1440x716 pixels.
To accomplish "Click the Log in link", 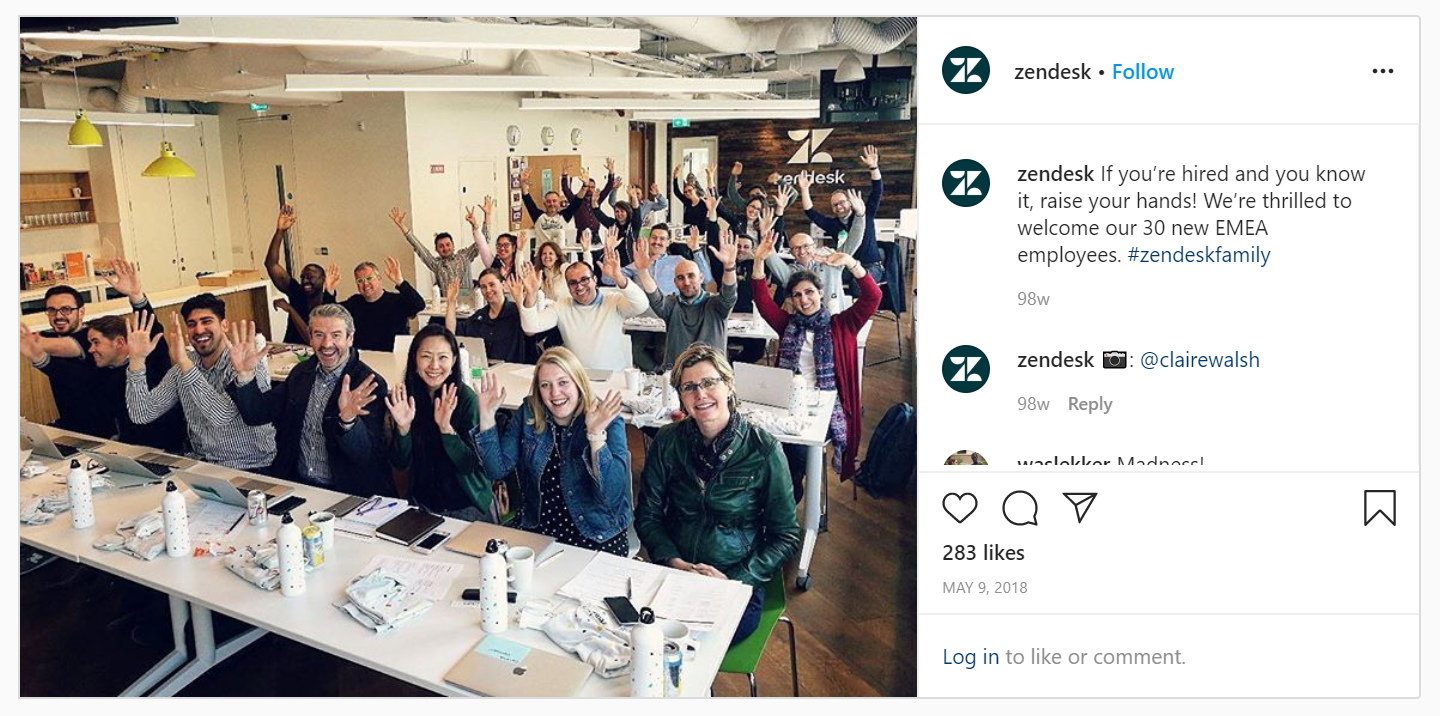I will (971, 657).
